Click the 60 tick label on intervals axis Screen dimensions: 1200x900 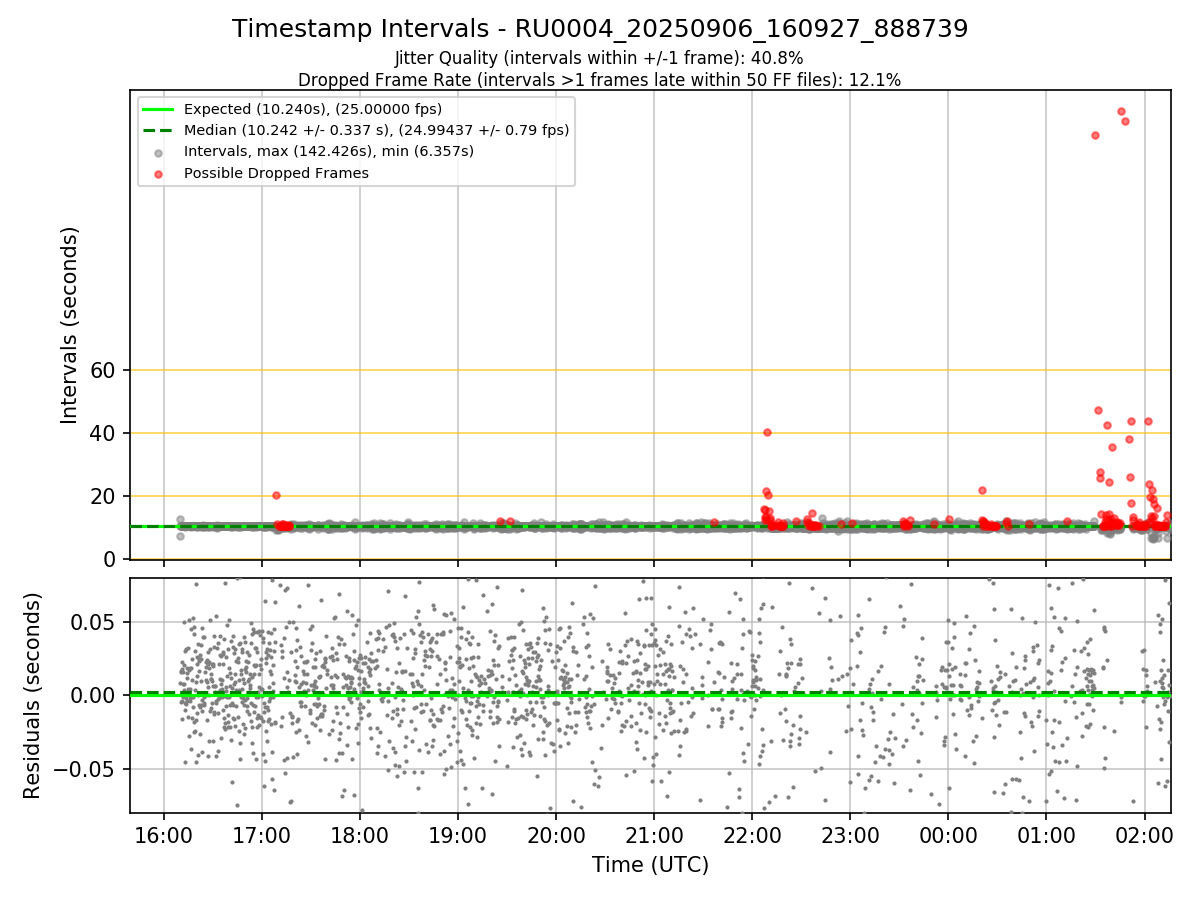(x=104, y=371)
